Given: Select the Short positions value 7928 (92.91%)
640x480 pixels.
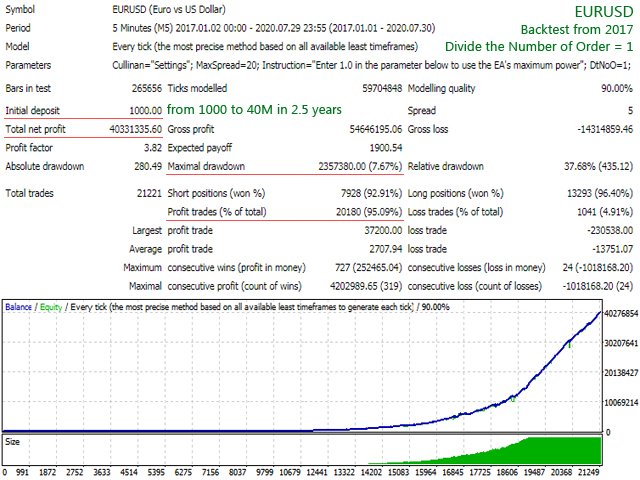Looking at the screenshot, I should pos(371,193).
